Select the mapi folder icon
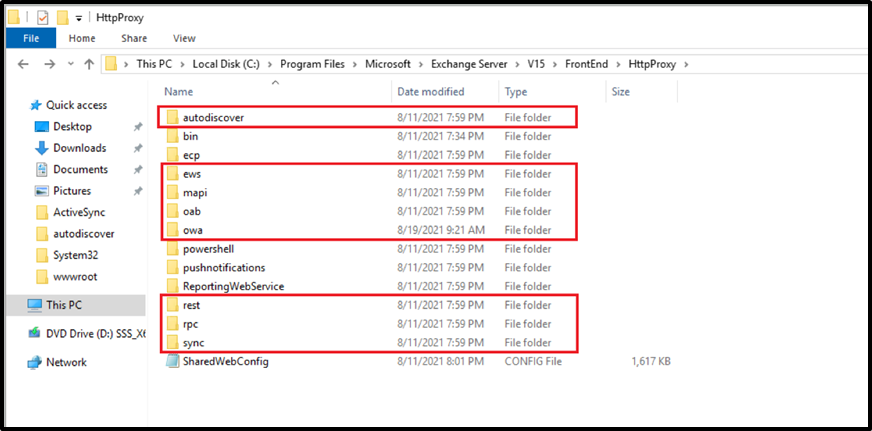 (172, 193)
